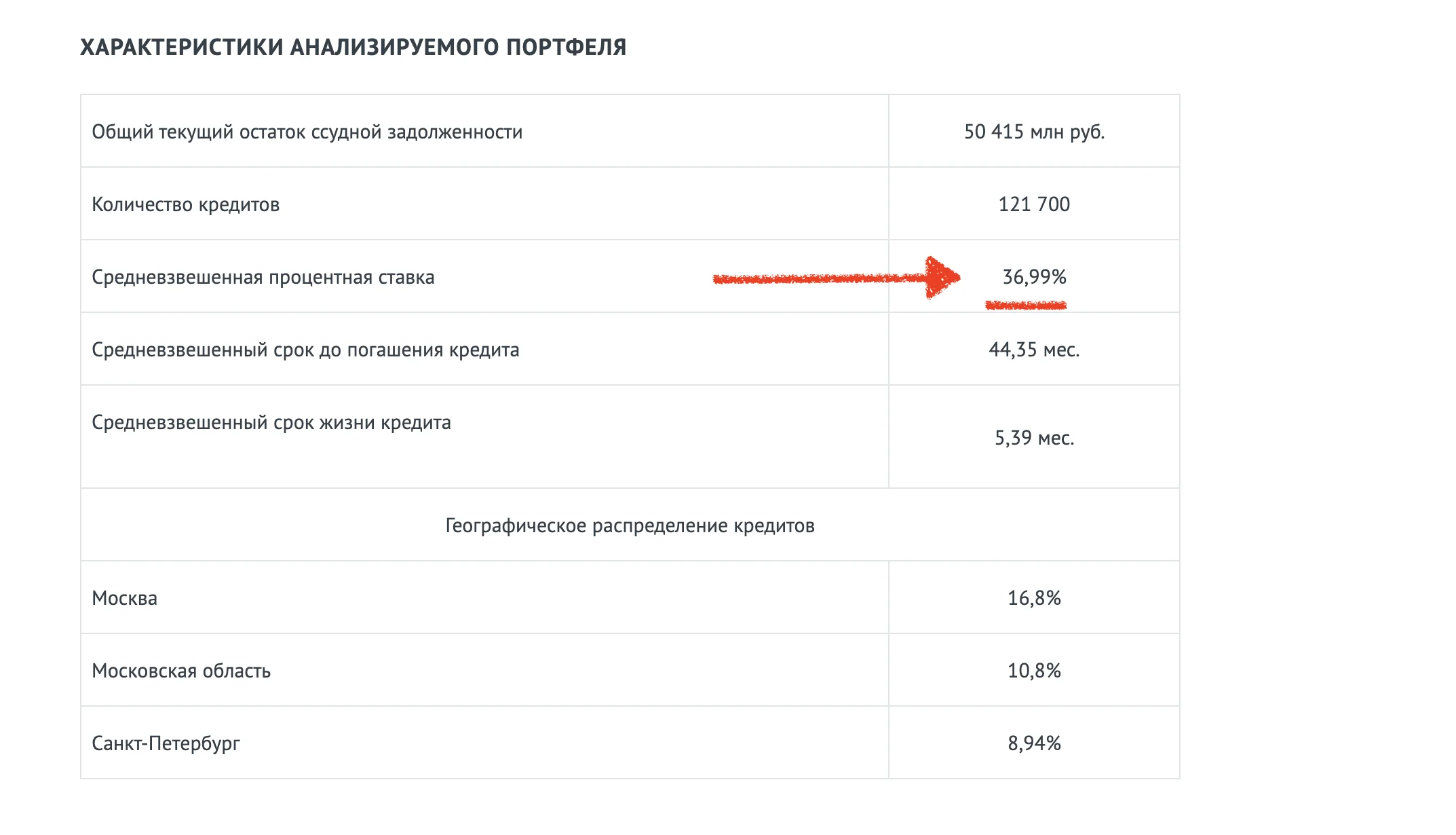1456x835 pixels.
Task: Select the Московская область row label
Action: click(181, 671)
